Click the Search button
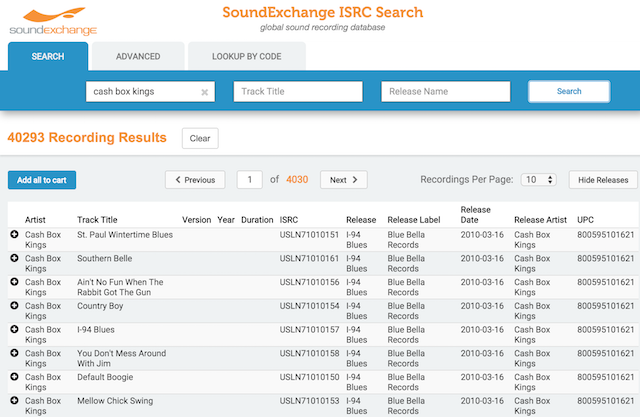This screenshot has height=417, width=640. click(x=569, y=91)
